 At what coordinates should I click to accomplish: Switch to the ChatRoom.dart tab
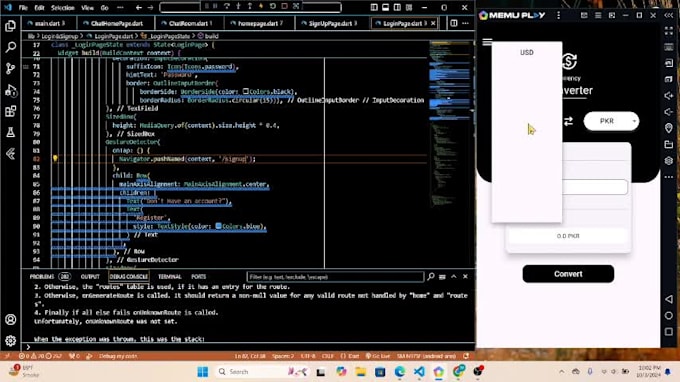pos(190,23)
